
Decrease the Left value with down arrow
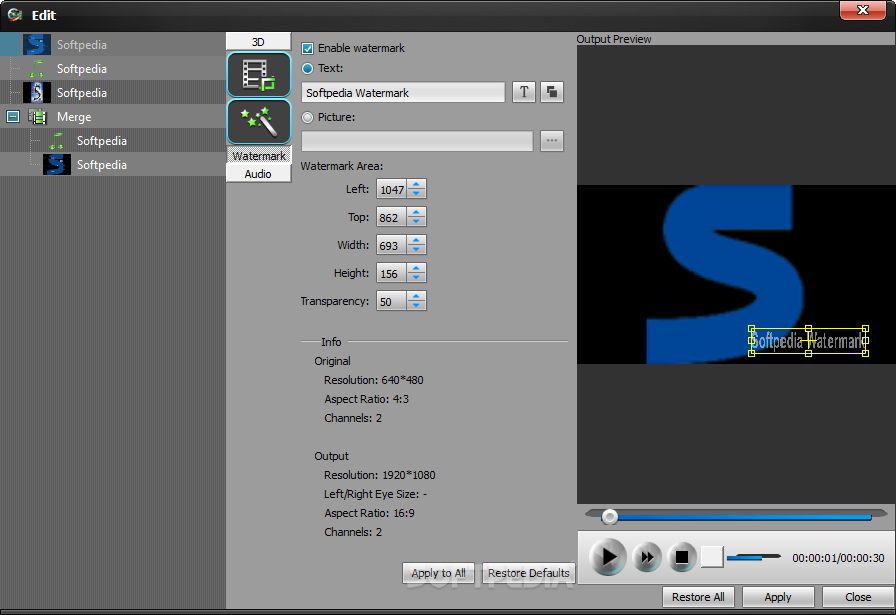coord(417,194)
